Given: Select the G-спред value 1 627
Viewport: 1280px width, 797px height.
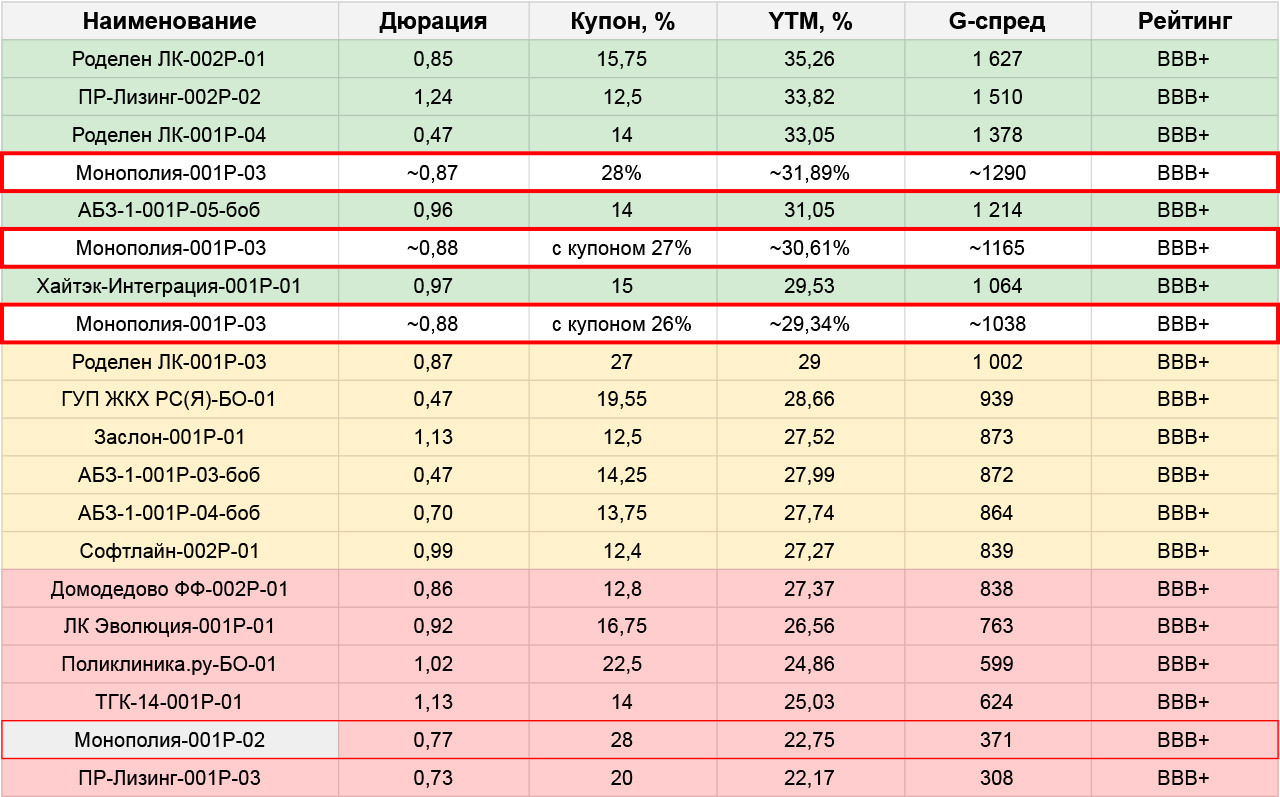Looking at the screenshot, I should point(997,59).
